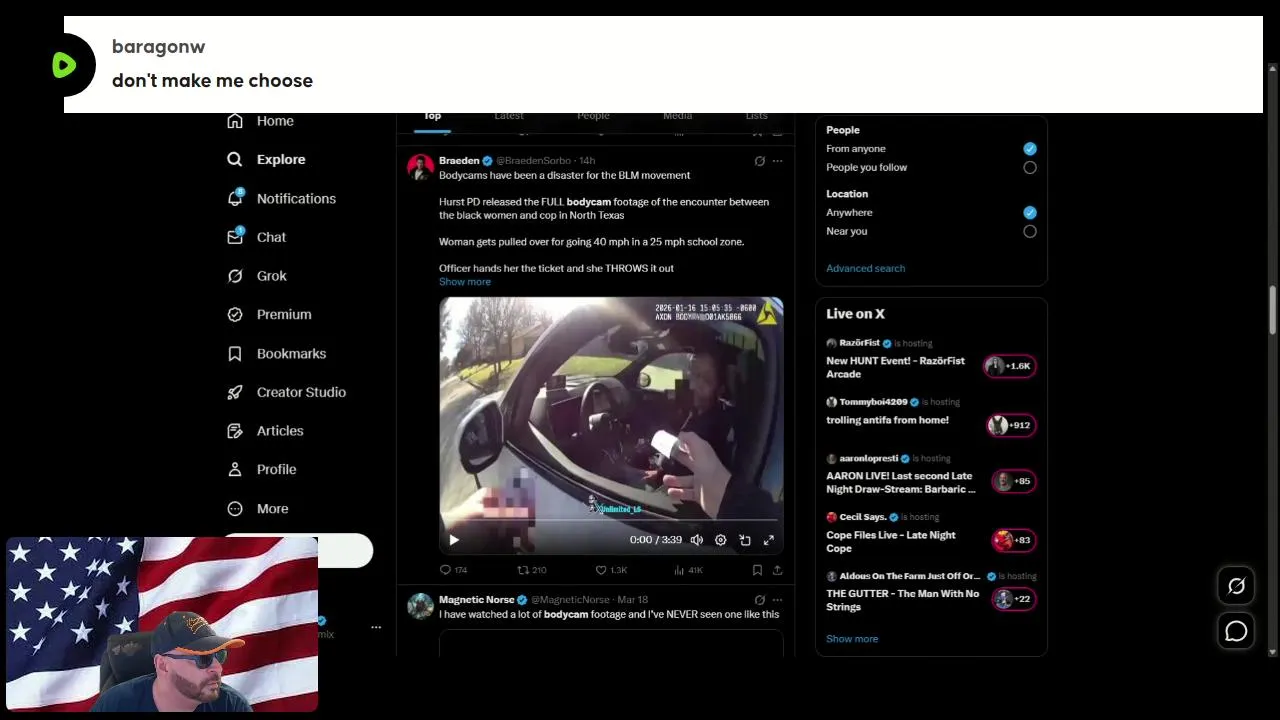
Task: Open the Premium badge icon
Action: 235,314
